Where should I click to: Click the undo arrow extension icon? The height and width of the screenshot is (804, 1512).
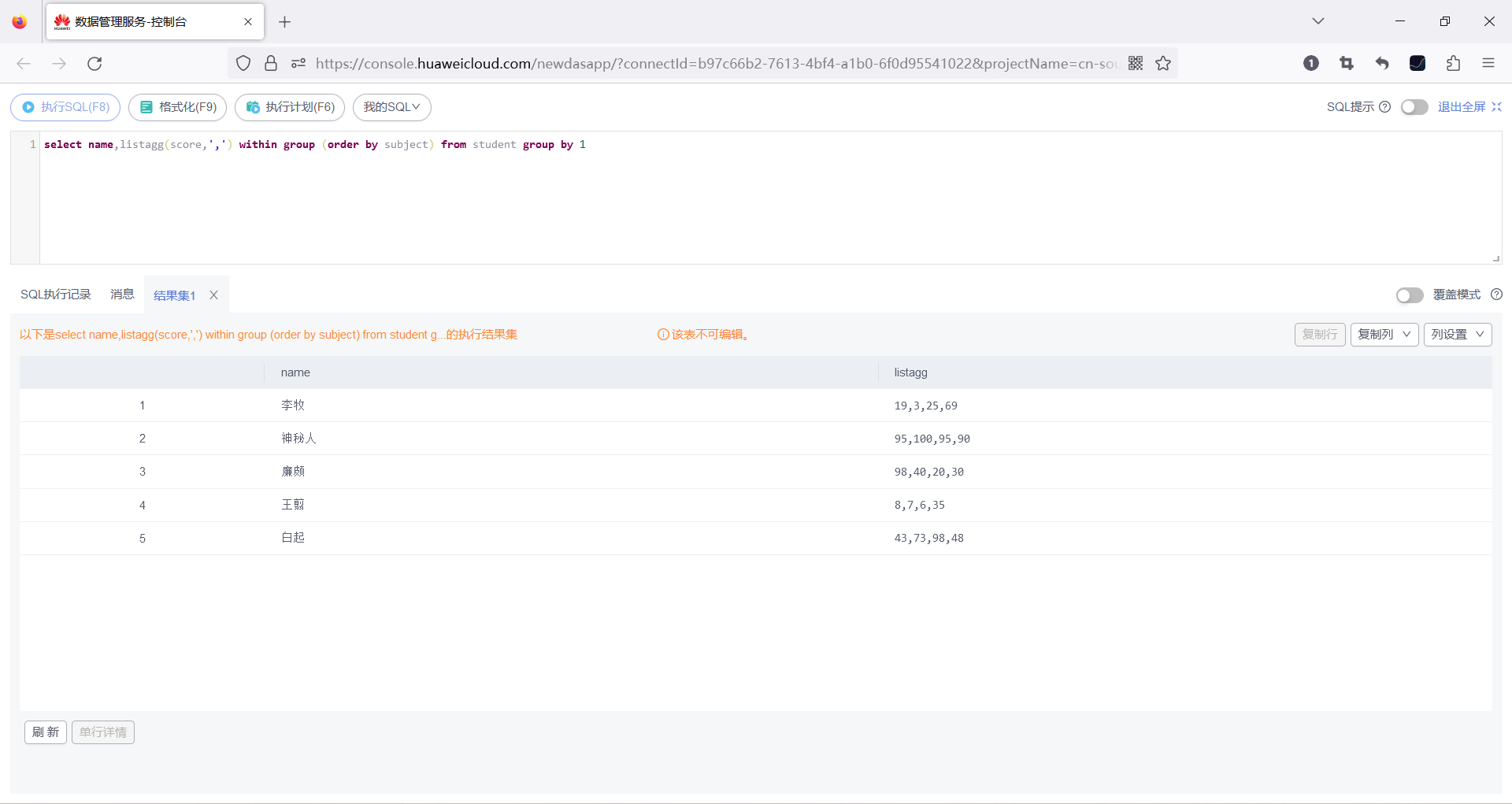click(1382, 64)
